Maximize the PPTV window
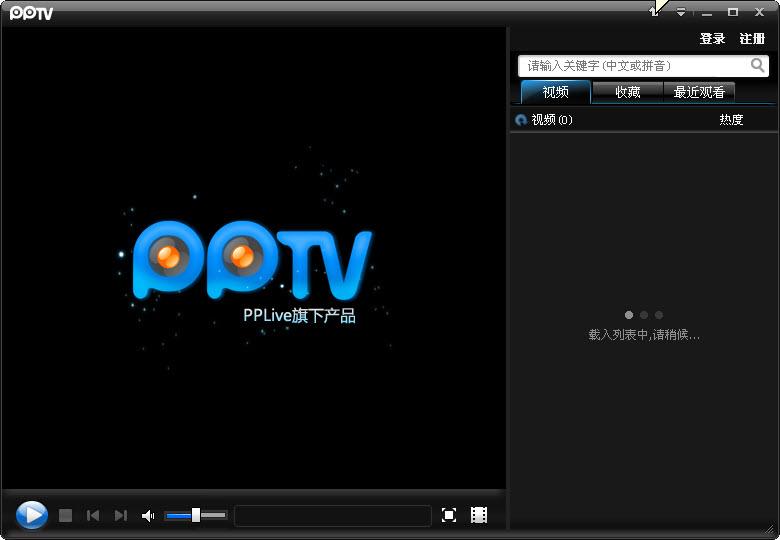This screenshot has height=540, width=780. pos(733,12)
